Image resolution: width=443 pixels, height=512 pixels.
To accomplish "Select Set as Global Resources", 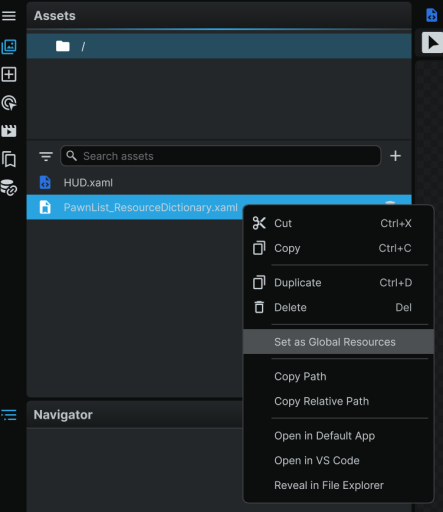I will [339, 342].
